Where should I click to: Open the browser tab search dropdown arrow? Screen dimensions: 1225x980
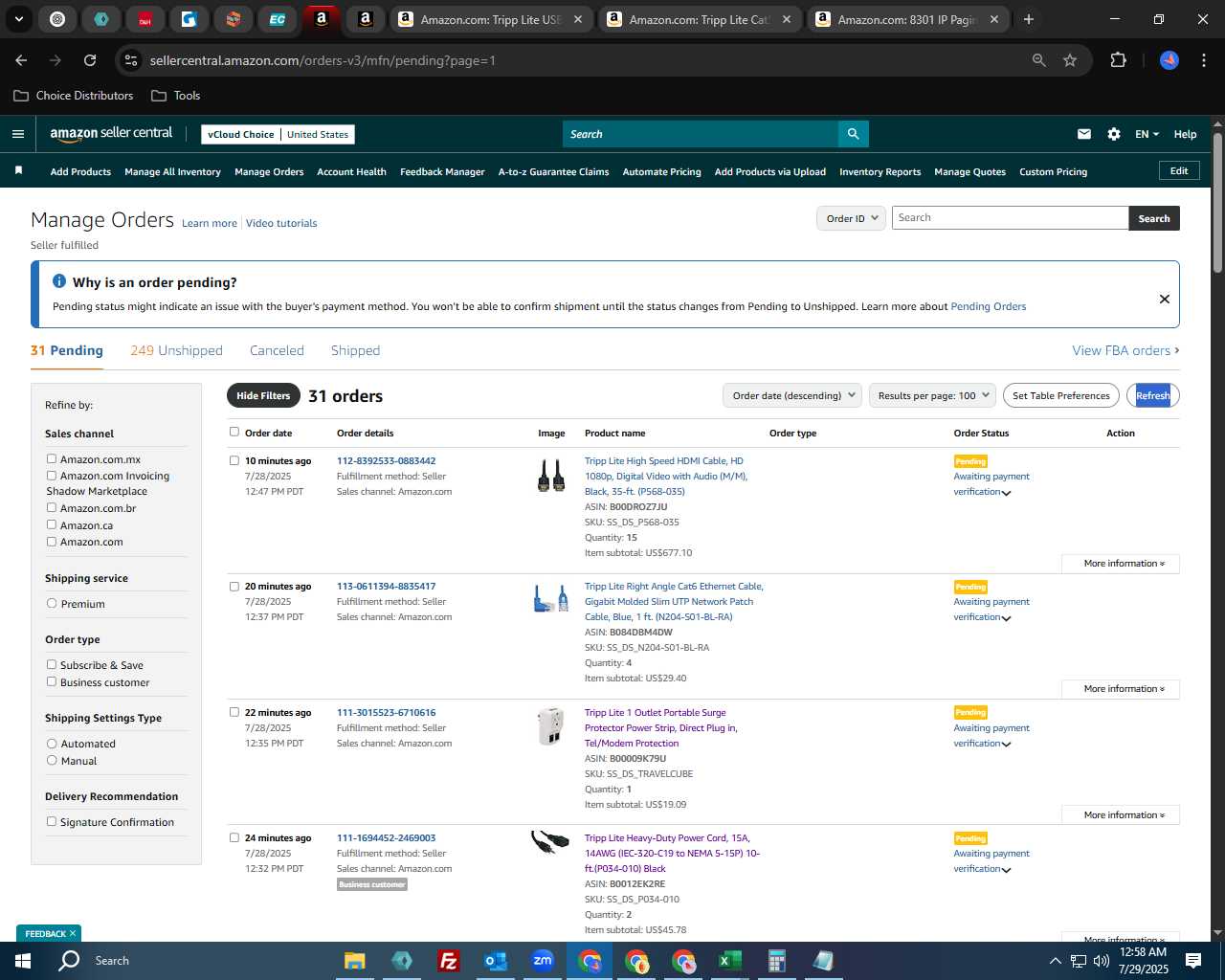tap(18, 19)
